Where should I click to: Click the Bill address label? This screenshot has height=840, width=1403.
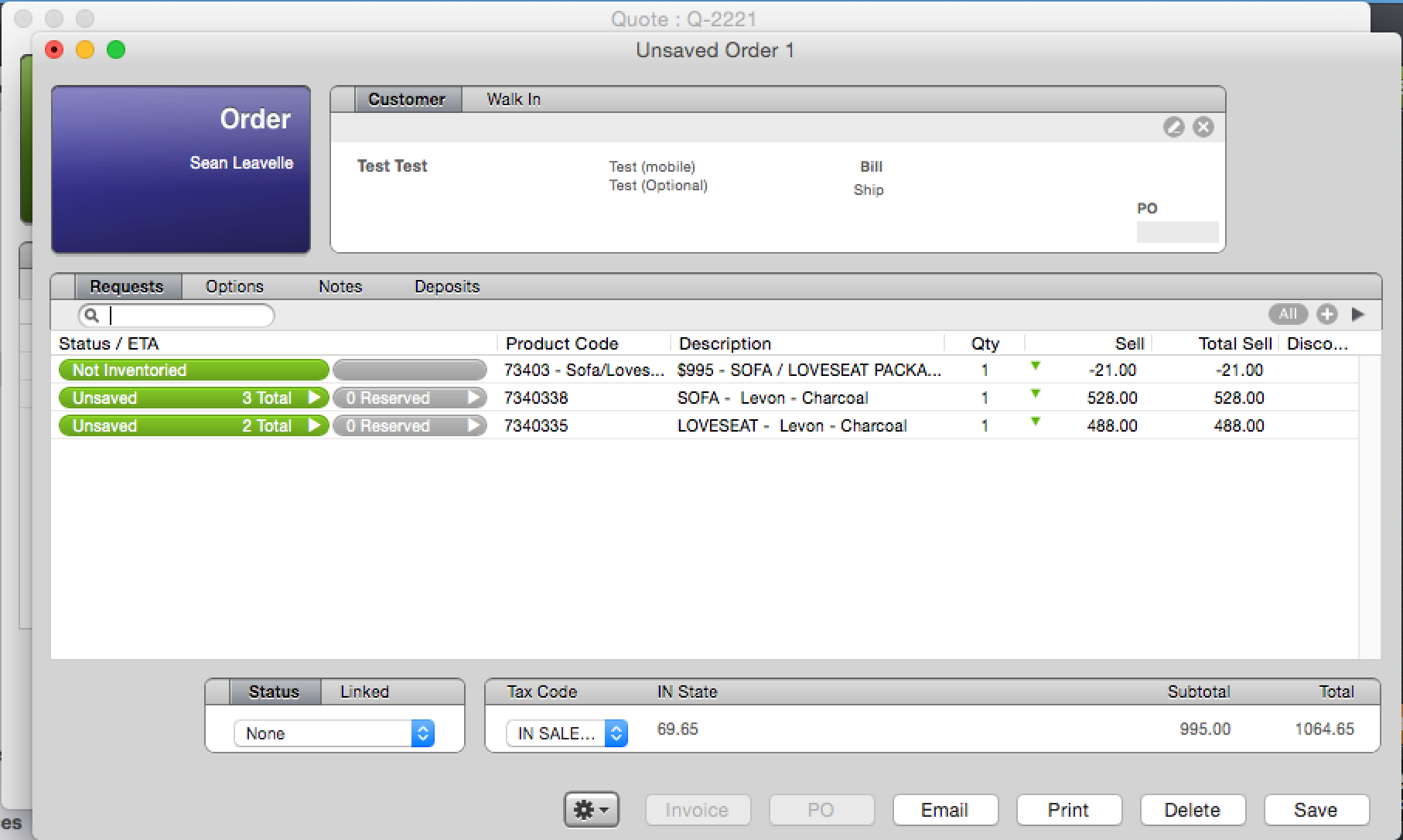[871, 166]
